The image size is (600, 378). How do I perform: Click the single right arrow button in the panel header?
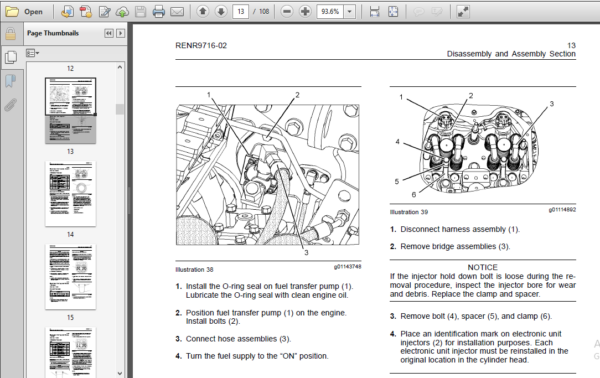(x=120, y=33)
